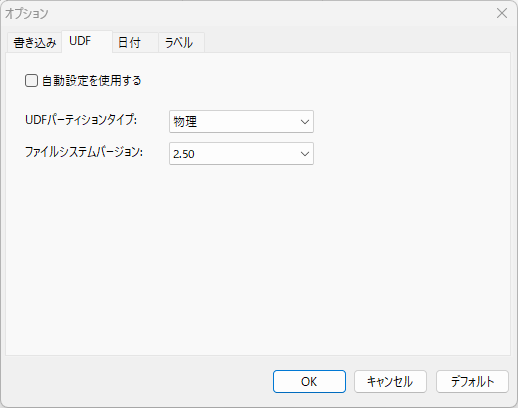Click the 2.50 value in version dropdown
This screenshot has width=518, height=408.
click(184, 154)
